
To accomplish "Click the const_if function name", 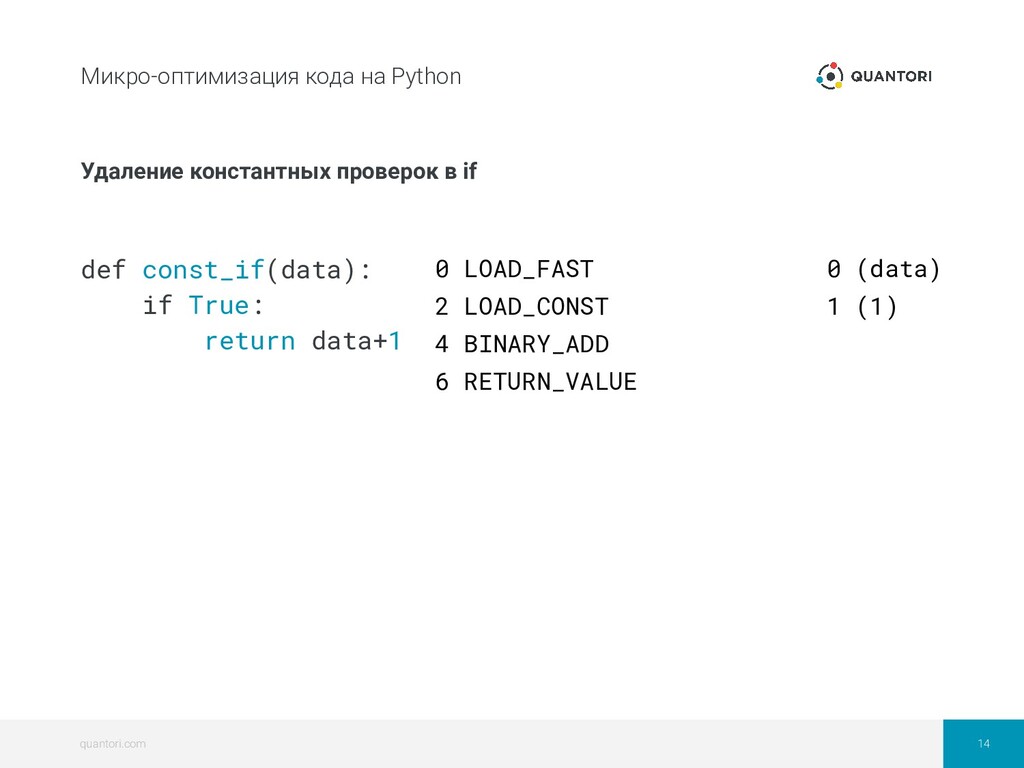I will coord(203,269).
